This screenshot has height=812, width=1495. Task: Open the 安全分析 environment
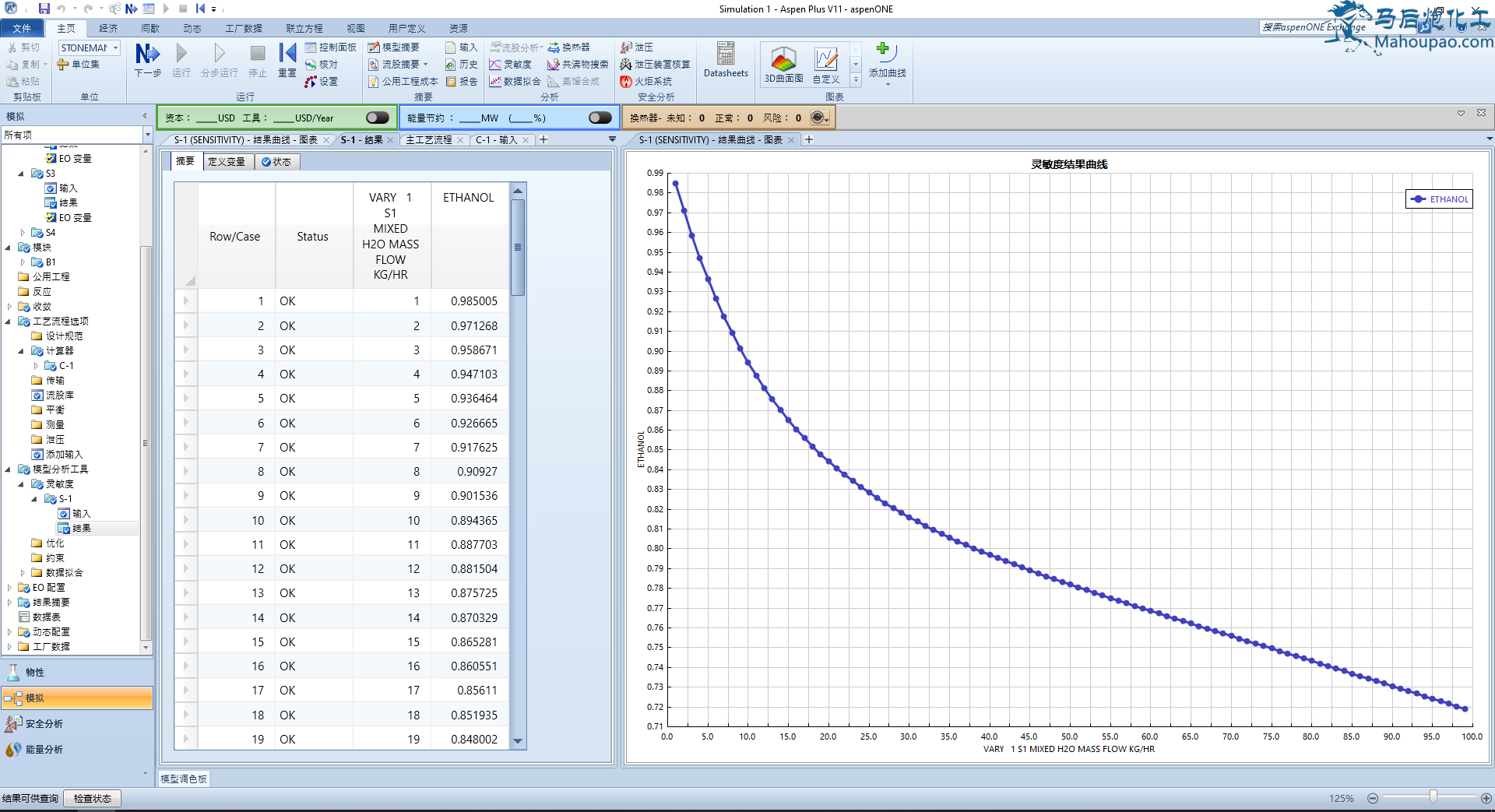coord(76,724)
